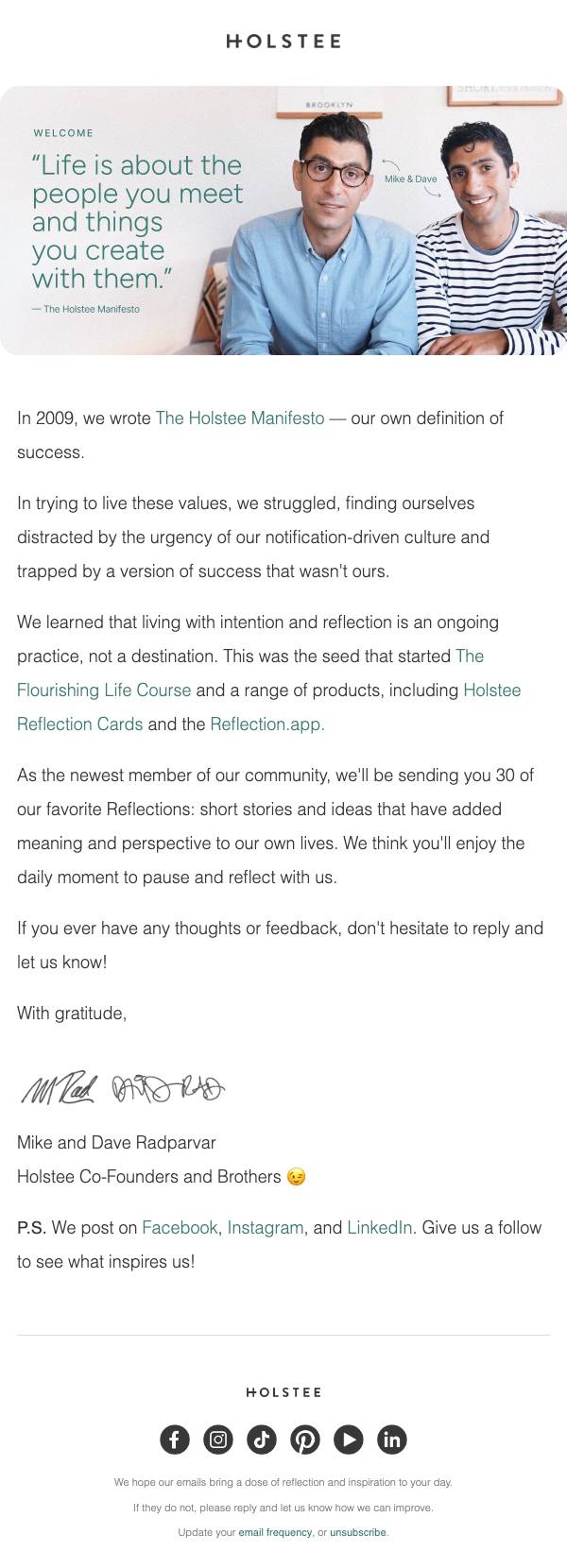Open the YouTube play icon in the footer
The width and height of the screenshot is (567, 1568).
pos(349,1440)
